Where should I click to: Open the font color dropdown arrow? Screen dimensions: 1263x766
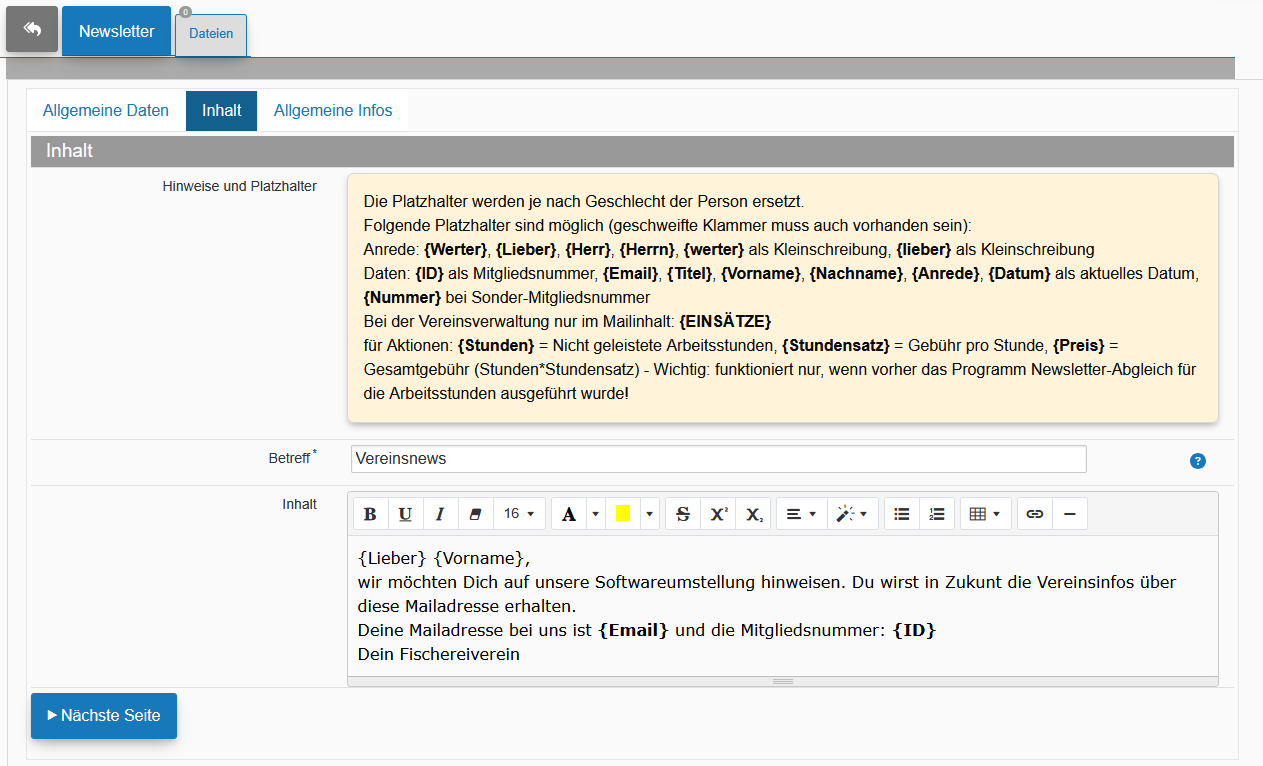pos(595,514)
